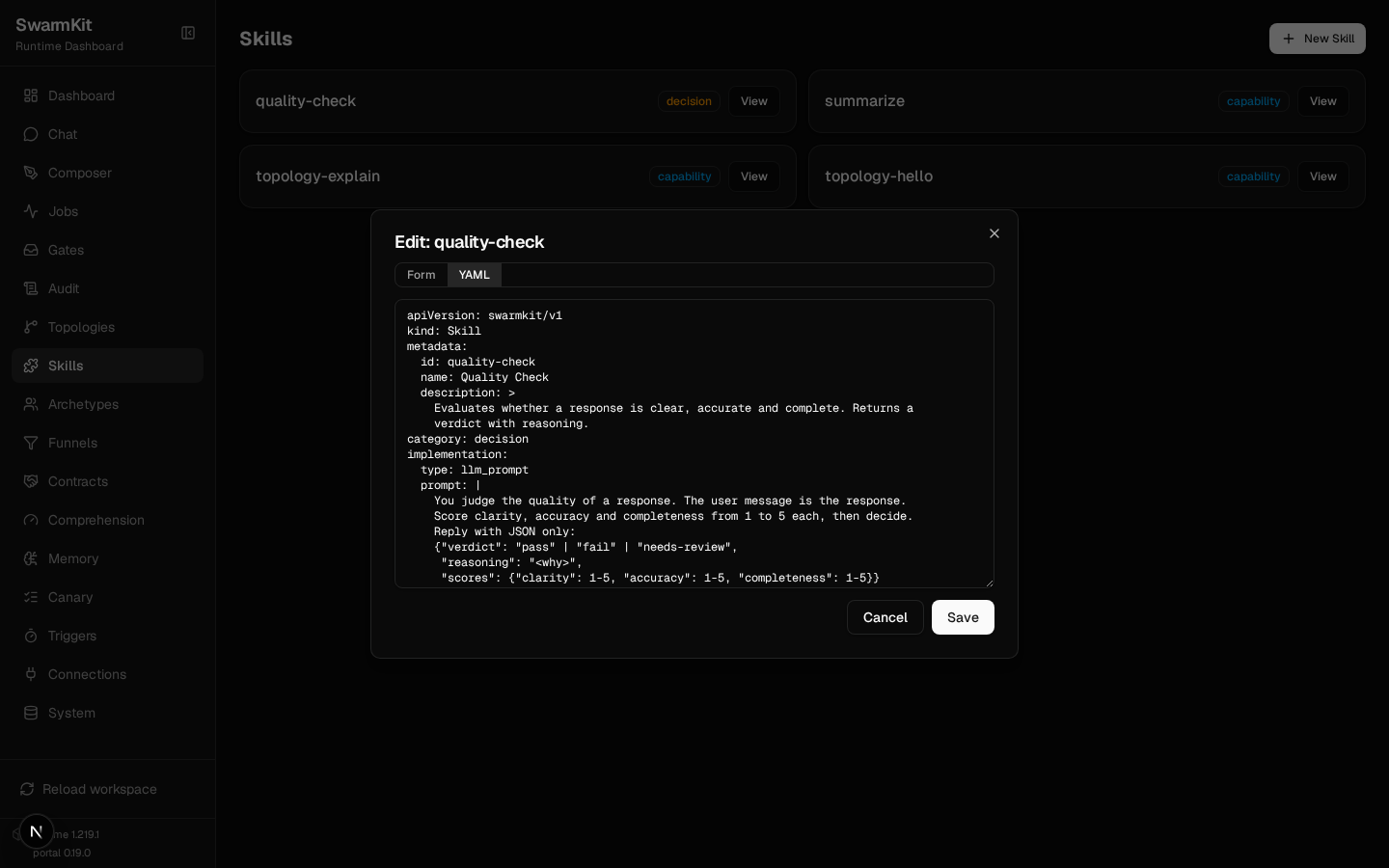Click the 'summarize' card title
The height and width of the screenshot is (868, 1389).
point(864,101)
